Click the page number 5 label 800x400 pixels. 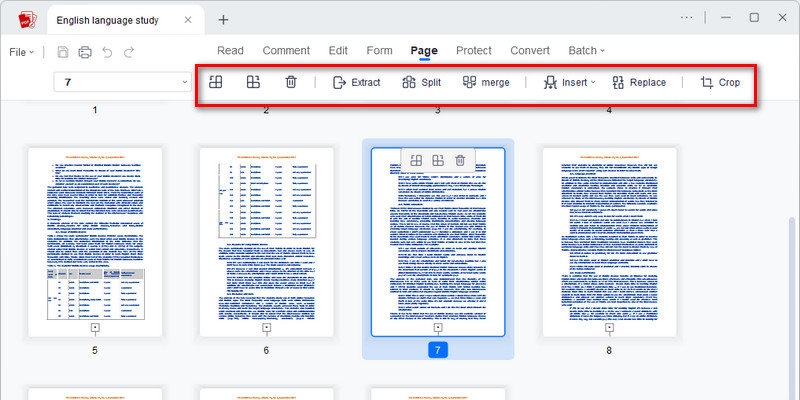[95, 351]
